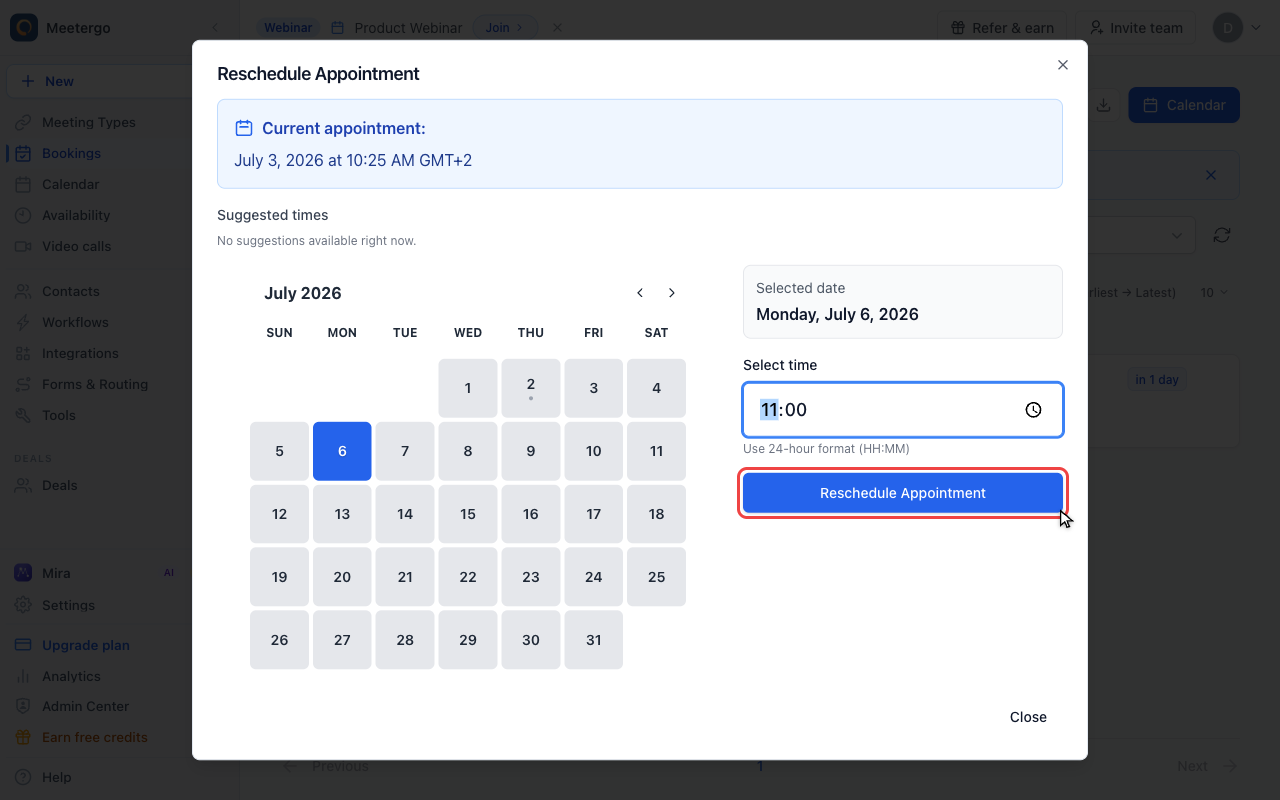The image size is (1280, 800).
Task: Pick July 4 on the calendar
Action: pyautogui.click(x=656, y=388)
